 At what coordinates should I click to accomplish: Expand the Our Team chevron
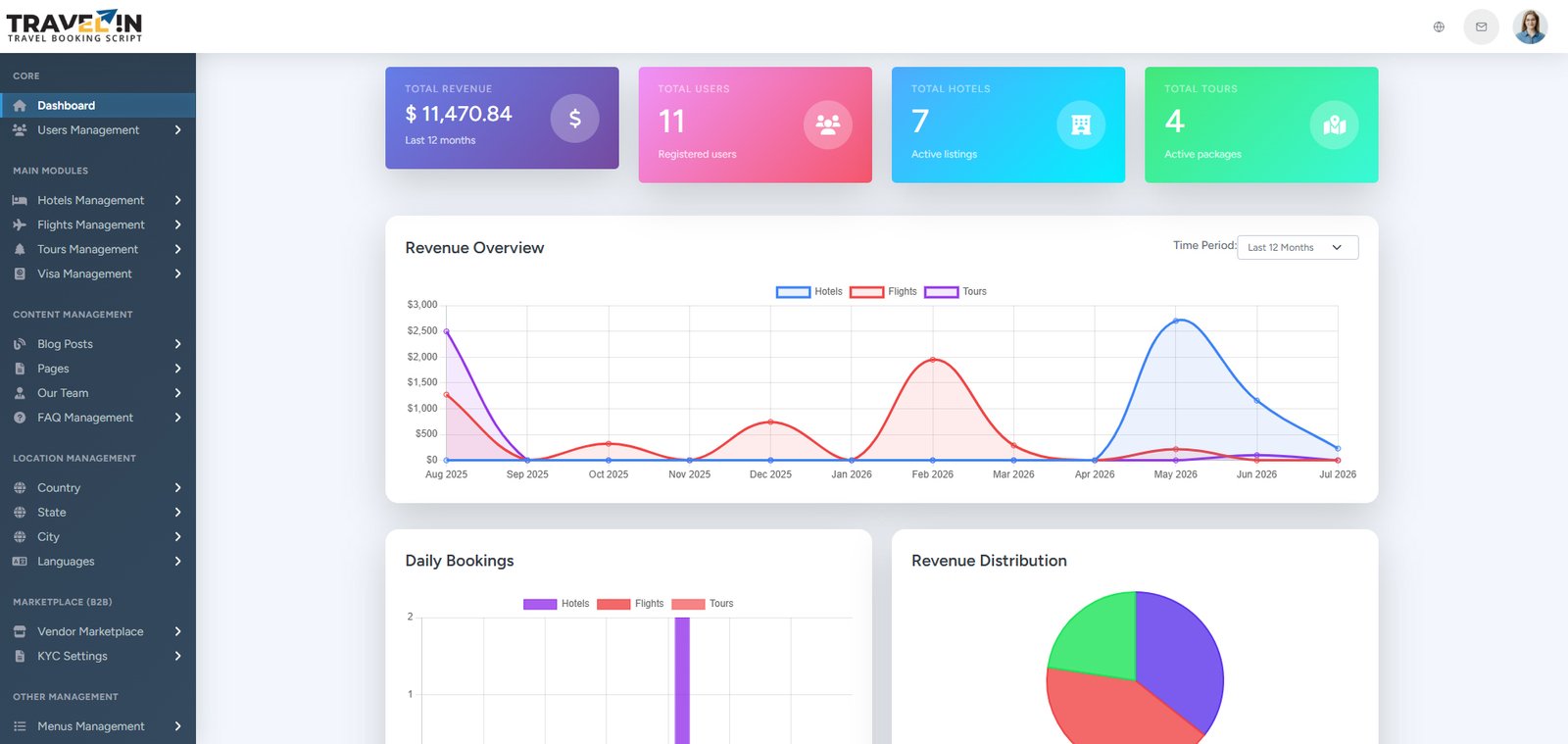pos(177,393)
